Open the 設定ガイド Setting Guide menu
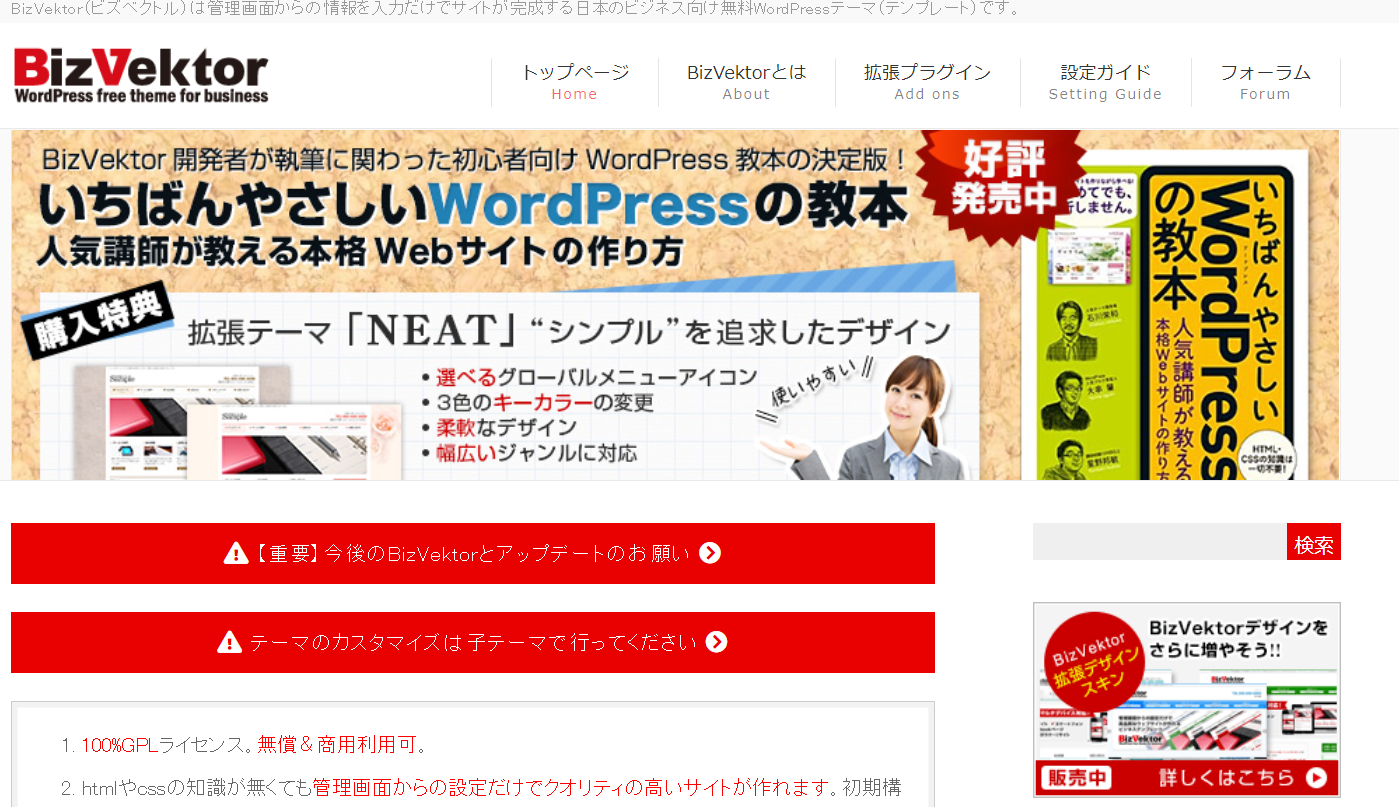1399x807 pixels. tap(1106, 82)
